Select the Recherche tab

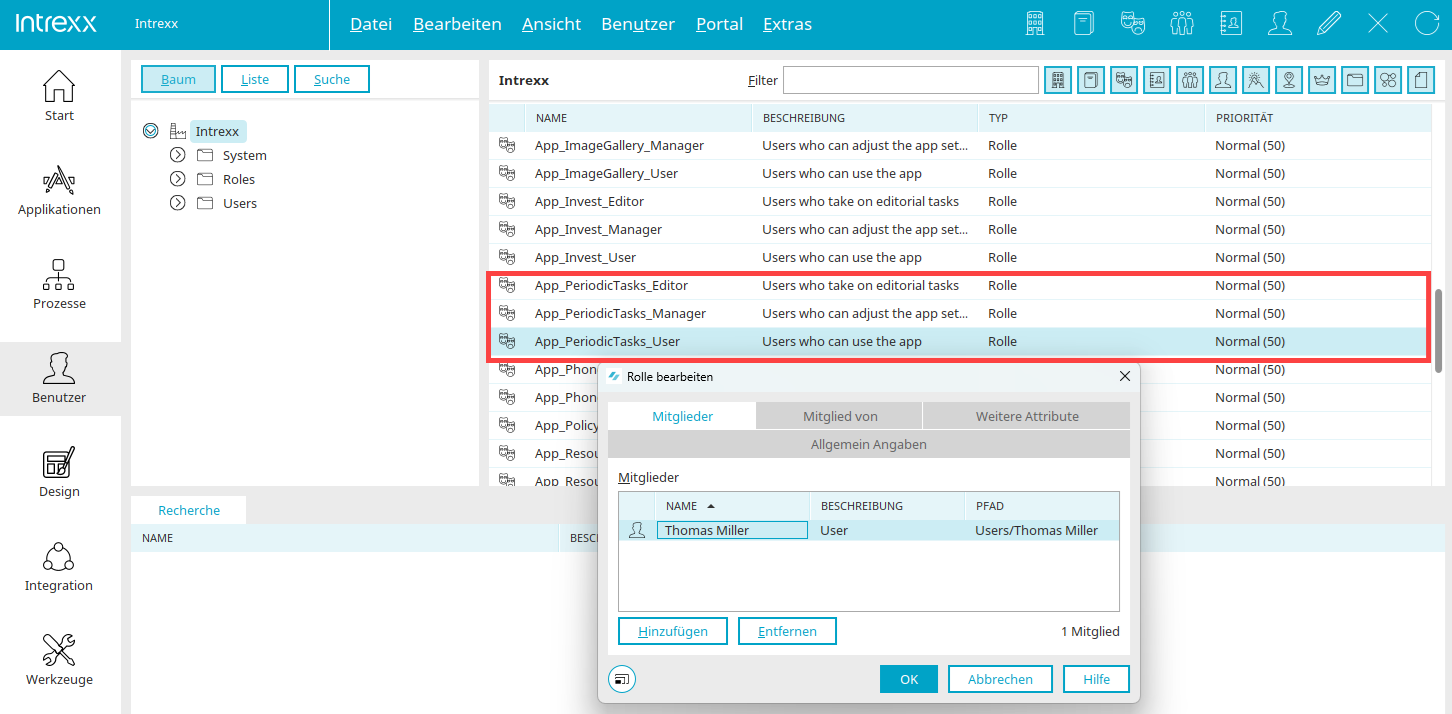tap(189, 510)
